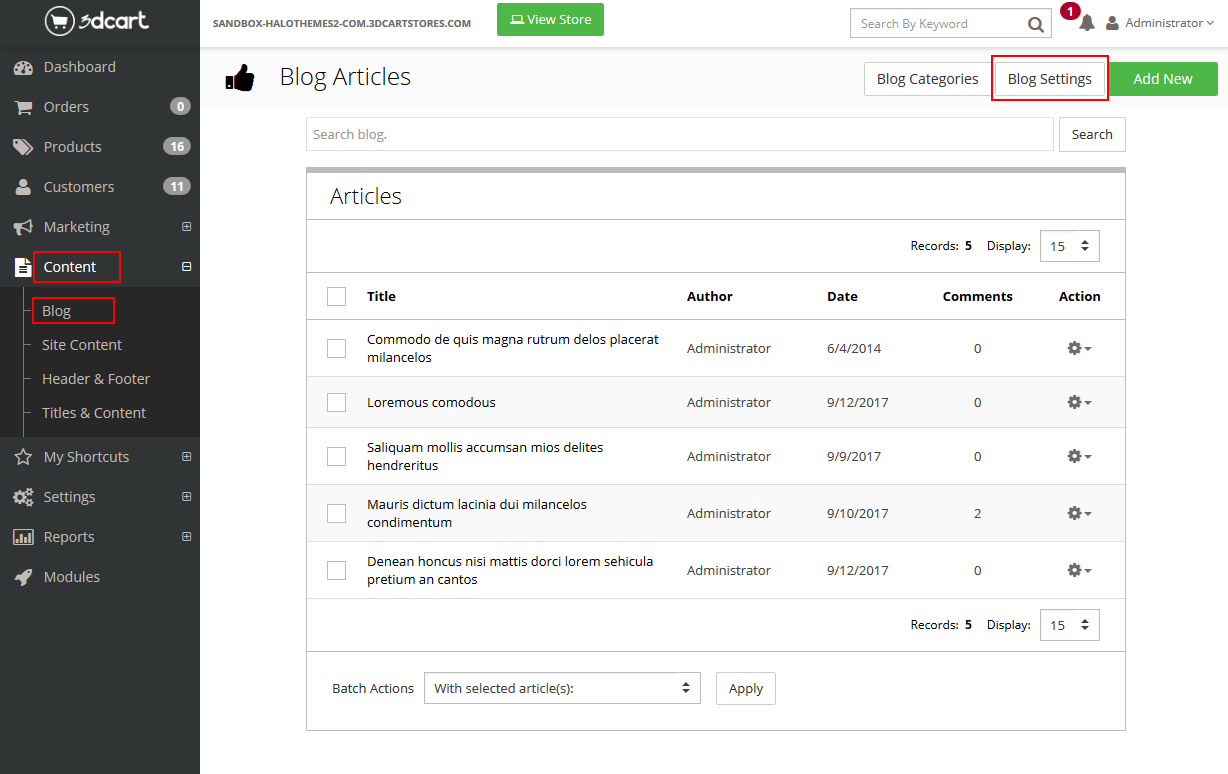Select the Products tag icon
Viewport: 1228px width, 774px height.
23,147
